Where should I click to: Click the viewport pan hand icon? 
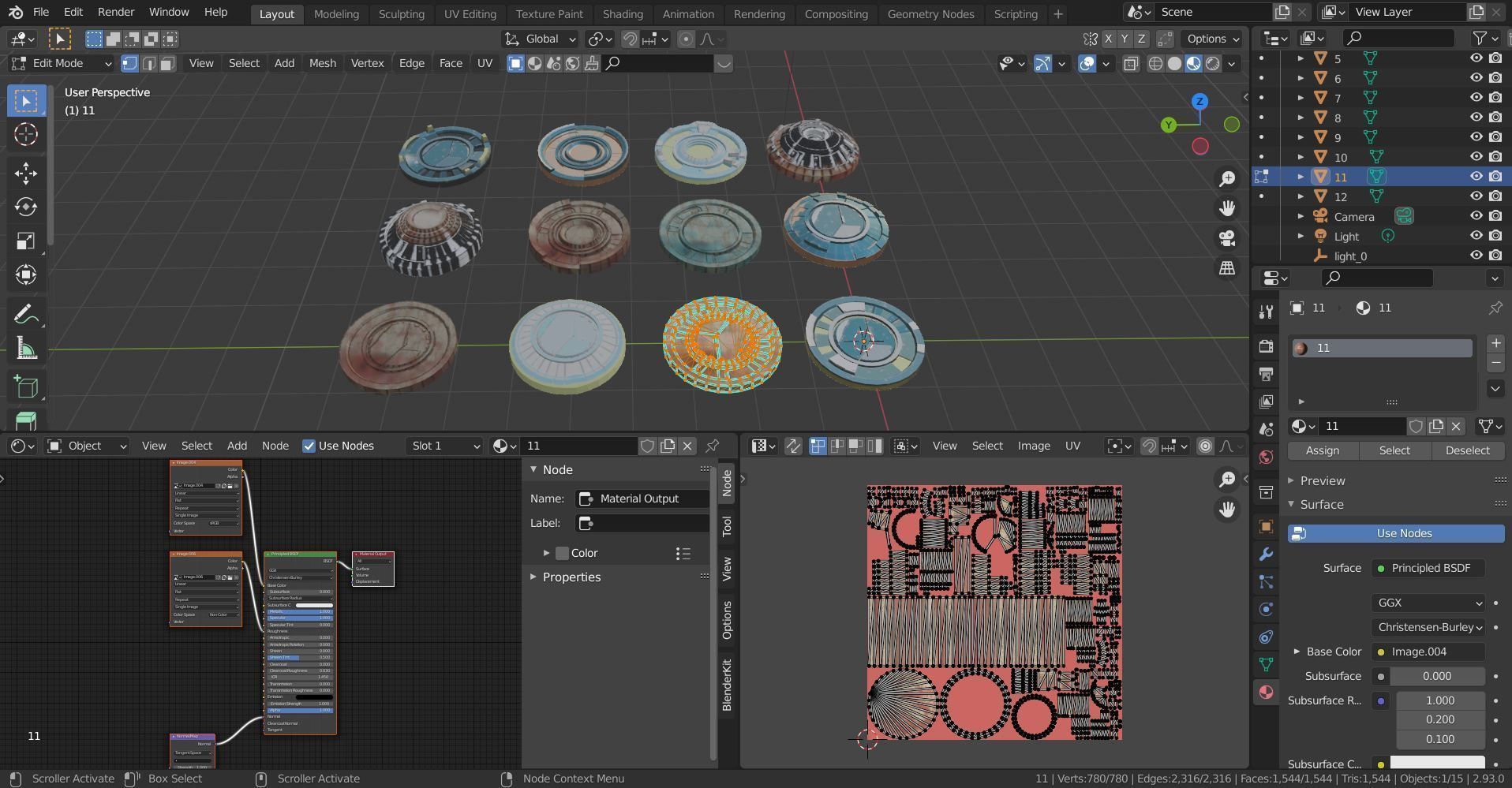pyautogui.click(x=1227, y=208)
